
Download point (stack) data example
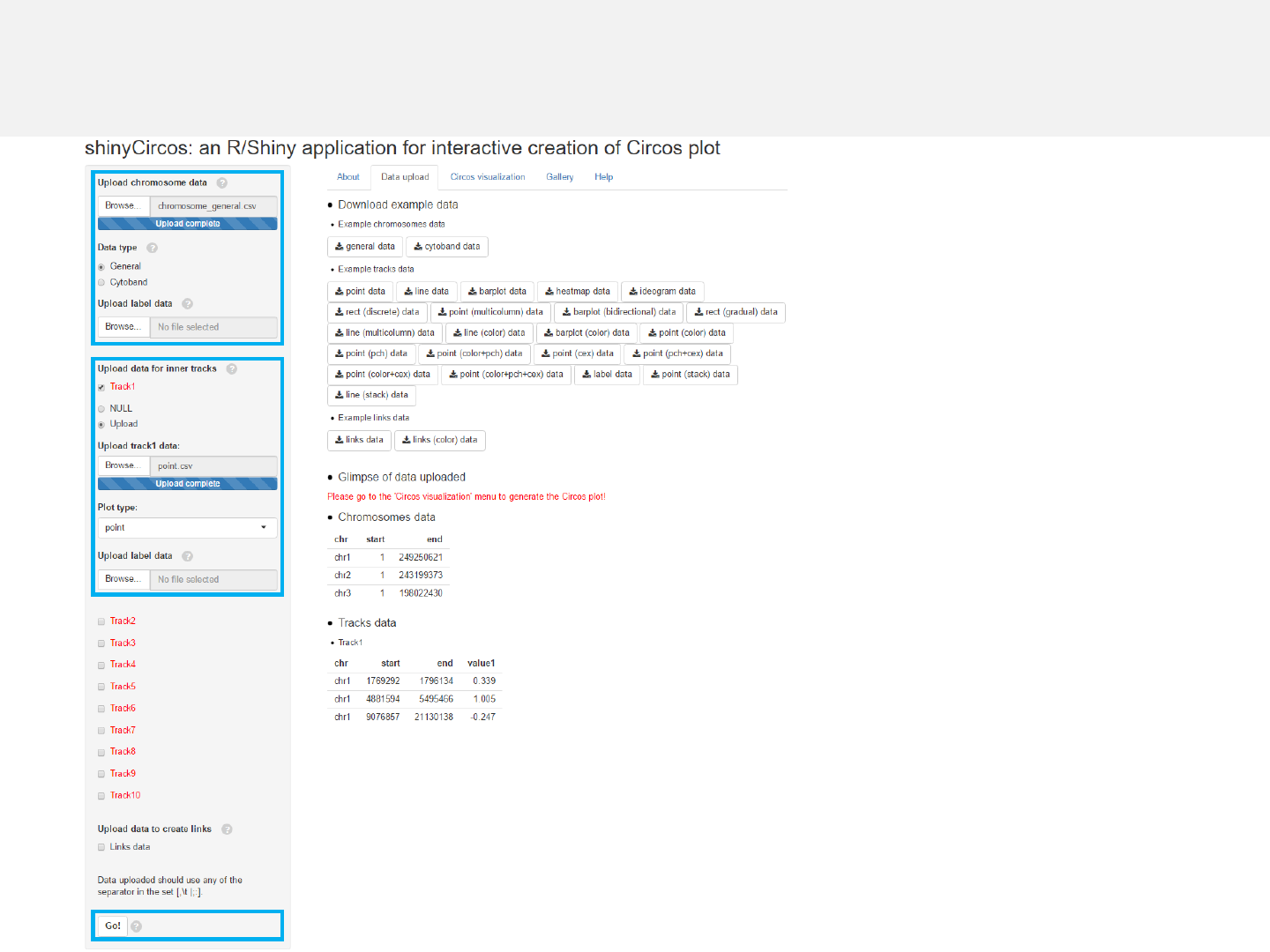click(x=691, y=375)
